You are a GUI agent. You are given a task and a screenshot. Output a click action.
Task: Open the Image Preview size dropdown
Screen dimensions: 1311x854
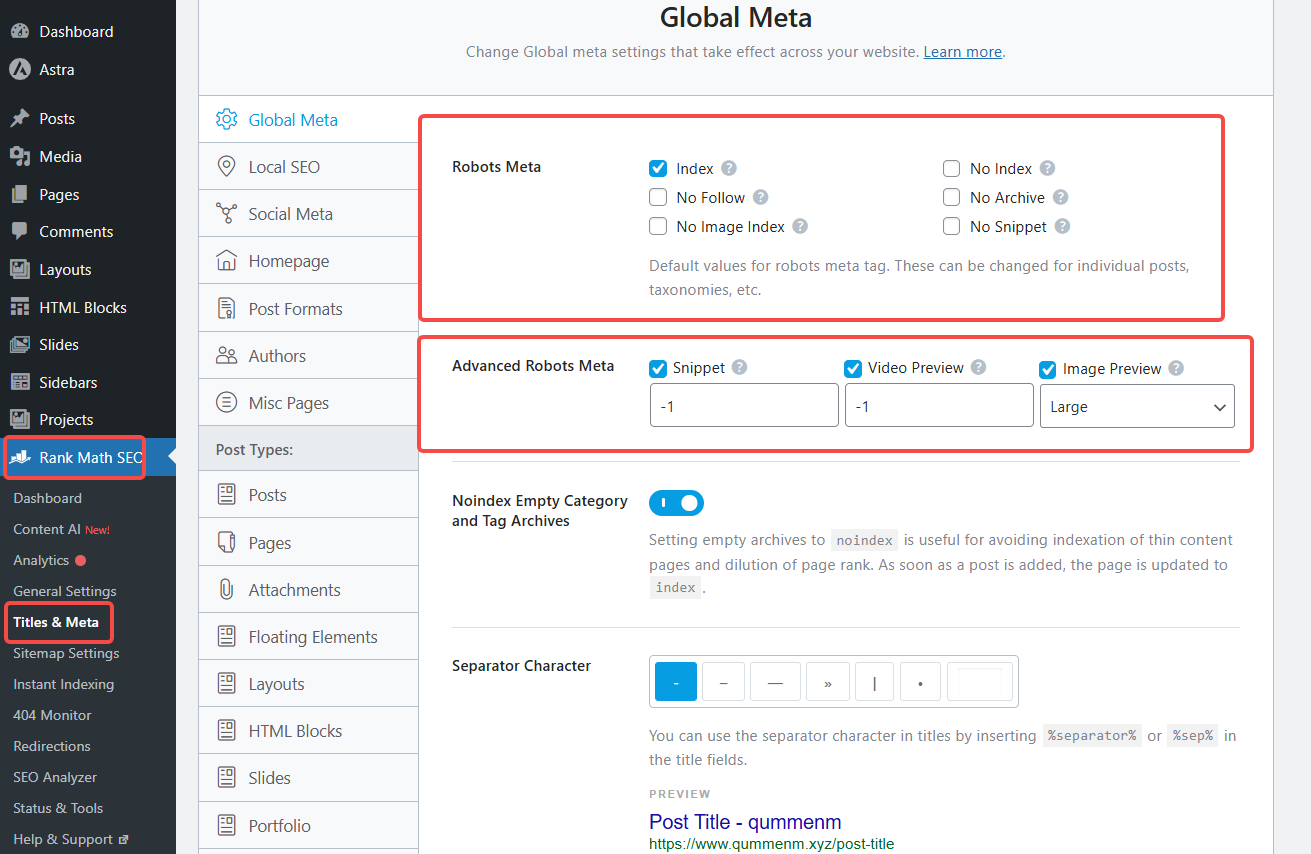tap(1137, 407)
